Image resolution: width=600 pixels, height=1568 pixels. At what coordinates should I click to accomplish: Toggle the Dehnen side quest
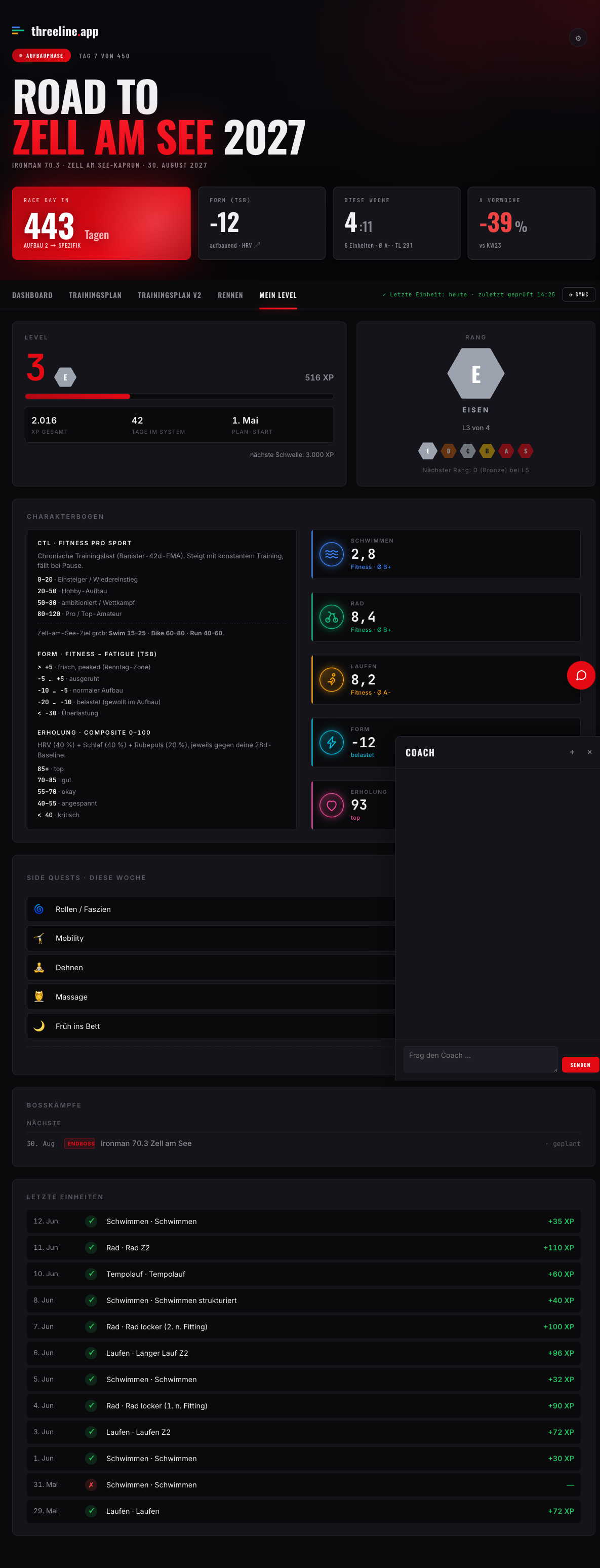211,967
